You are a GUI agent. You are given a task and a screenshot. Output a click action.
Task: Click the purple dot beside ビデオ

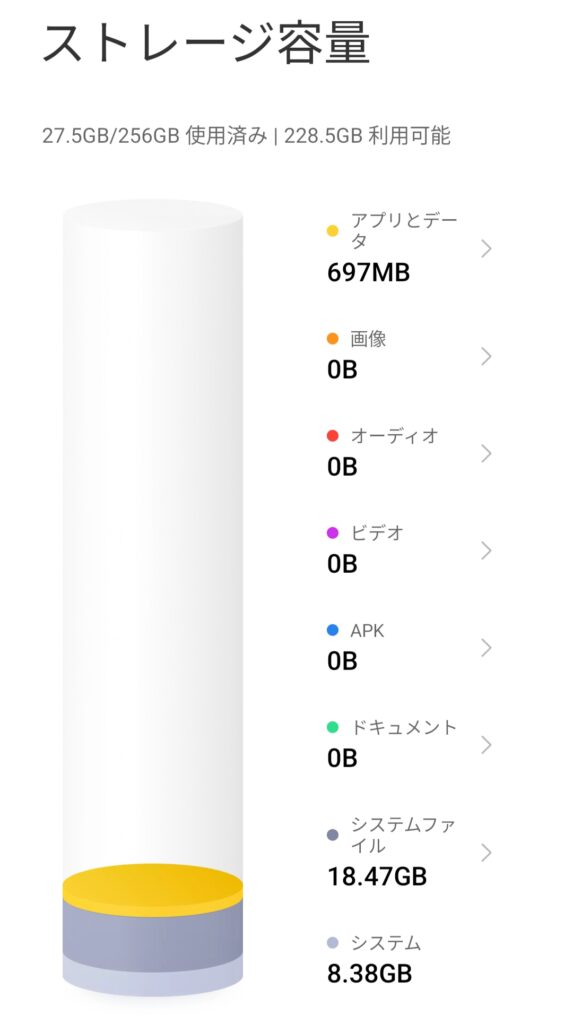333,533
